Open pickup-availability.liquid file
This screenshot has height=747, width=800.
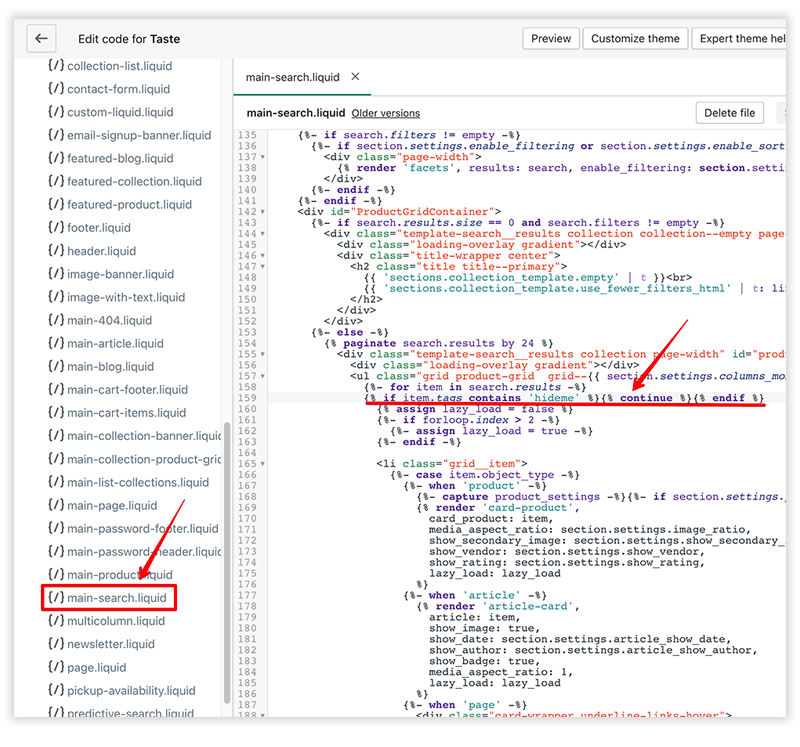122,690
